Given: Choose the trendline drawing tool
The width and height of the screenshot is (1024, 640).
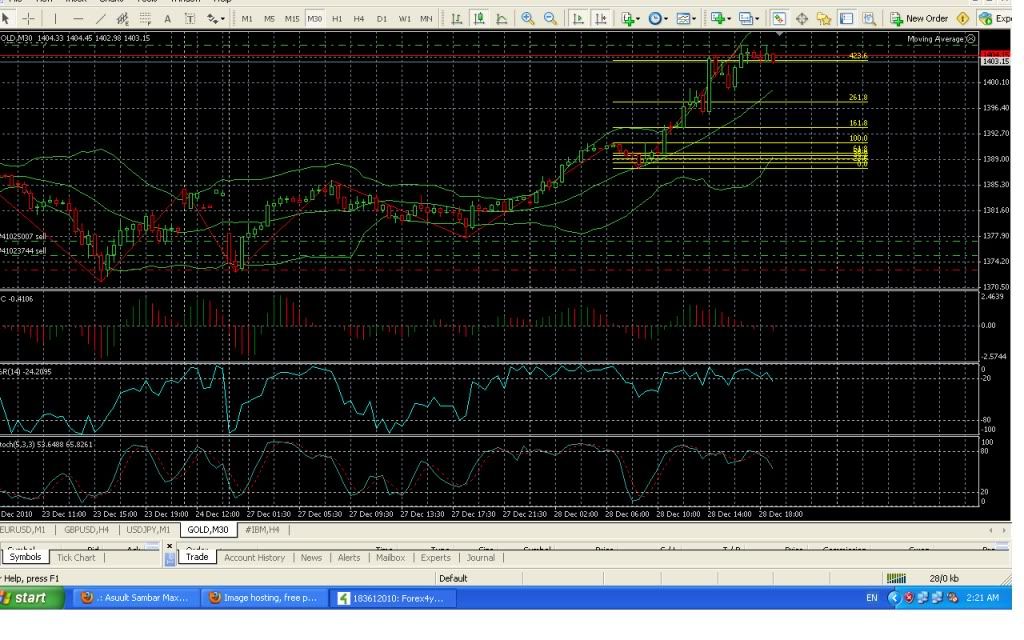Looking at the screenshot, I should 100,18.
